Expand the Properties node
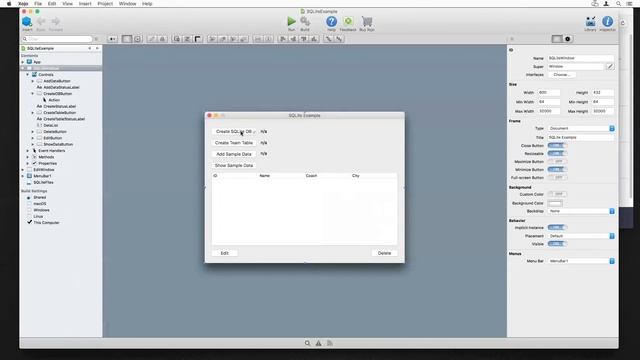This screenshot has width=640, height=360. click(x=28, y=163)
